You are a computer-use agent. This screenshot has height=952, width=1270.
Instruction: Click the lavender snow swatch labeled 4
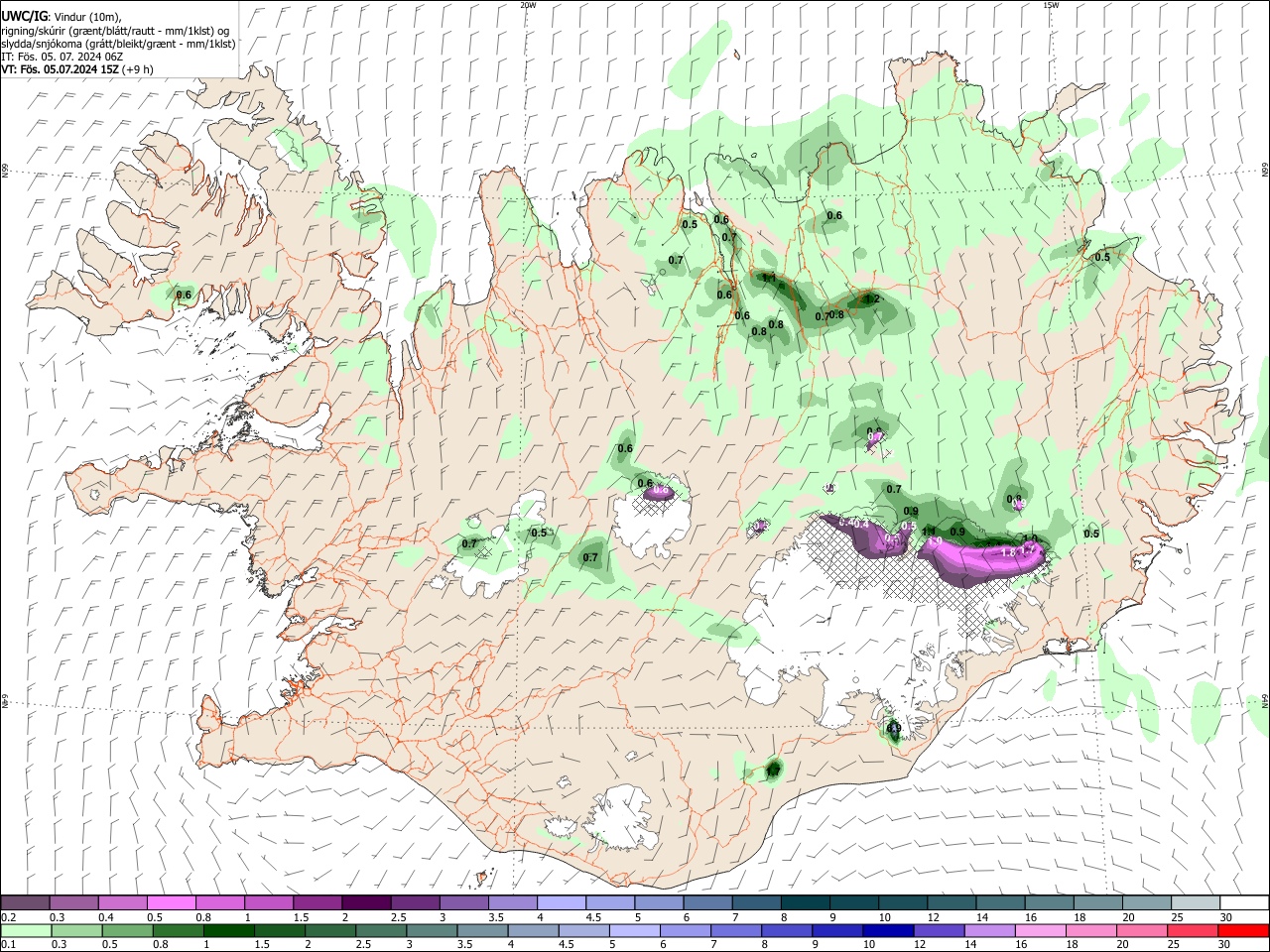click(x=561, y=902)
